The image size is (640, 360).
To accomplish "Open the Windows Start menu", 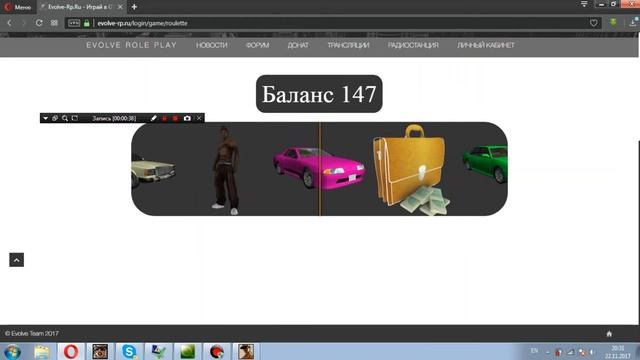I will tap(12, 351).
